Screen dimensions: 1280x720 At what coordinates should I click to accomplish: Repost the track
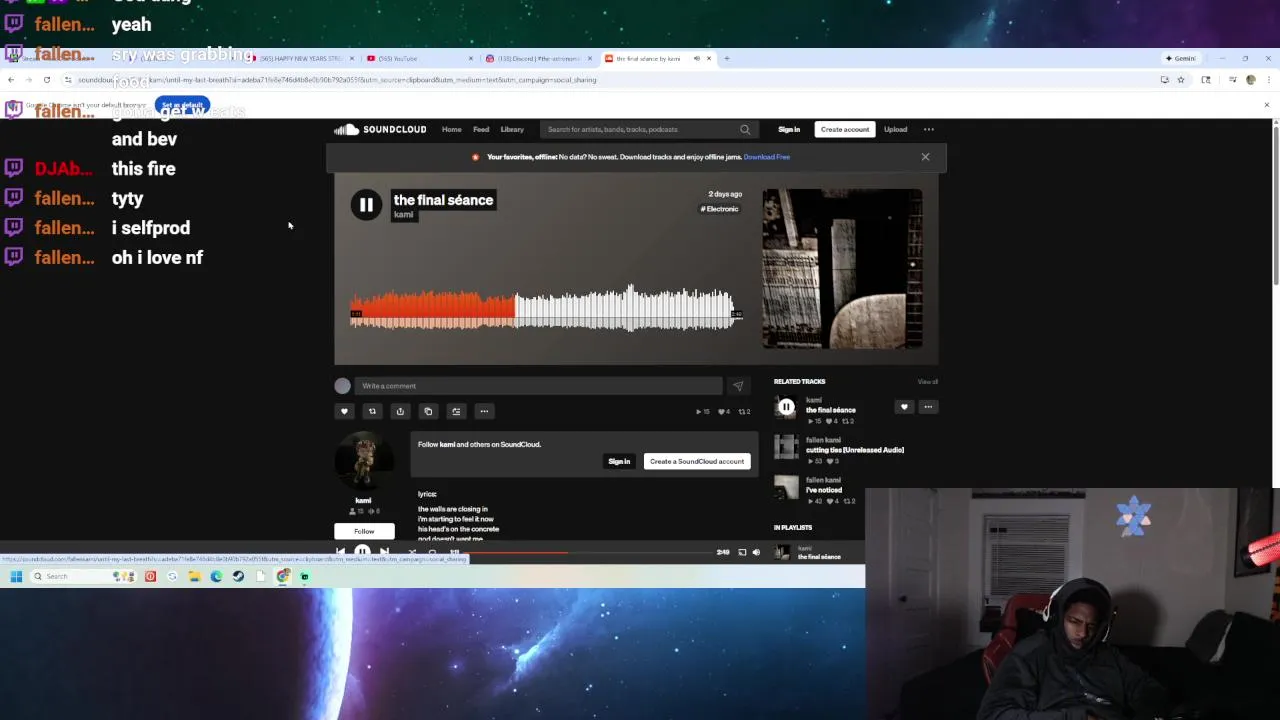click(x=372, y=411)
